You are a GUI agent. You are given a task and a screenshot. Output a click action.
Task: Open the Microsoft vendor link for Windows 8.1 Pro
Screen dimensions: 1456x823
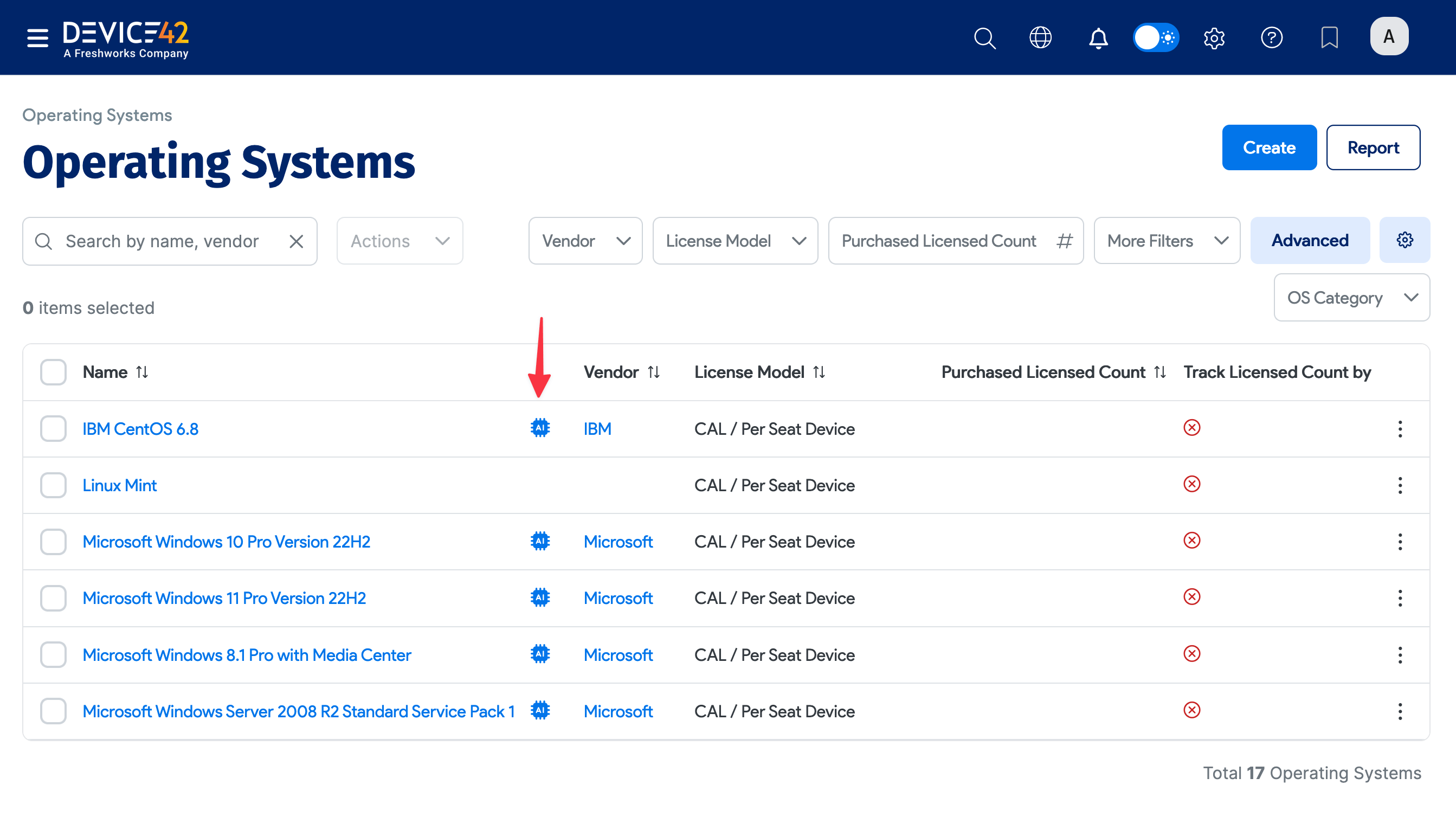618,654
